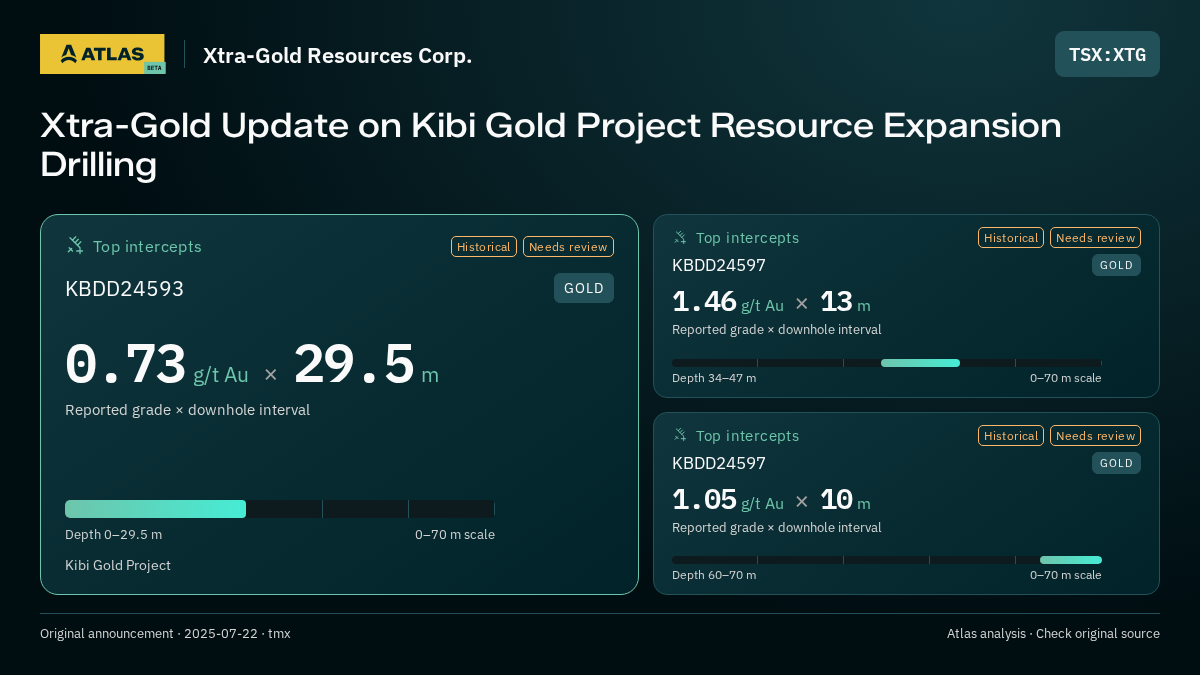1200x675 pixels.
Task: Click the 0–70 m scale label in the 1.46 g/t card
Action: pyautogui.click(x=1066, y=378)
